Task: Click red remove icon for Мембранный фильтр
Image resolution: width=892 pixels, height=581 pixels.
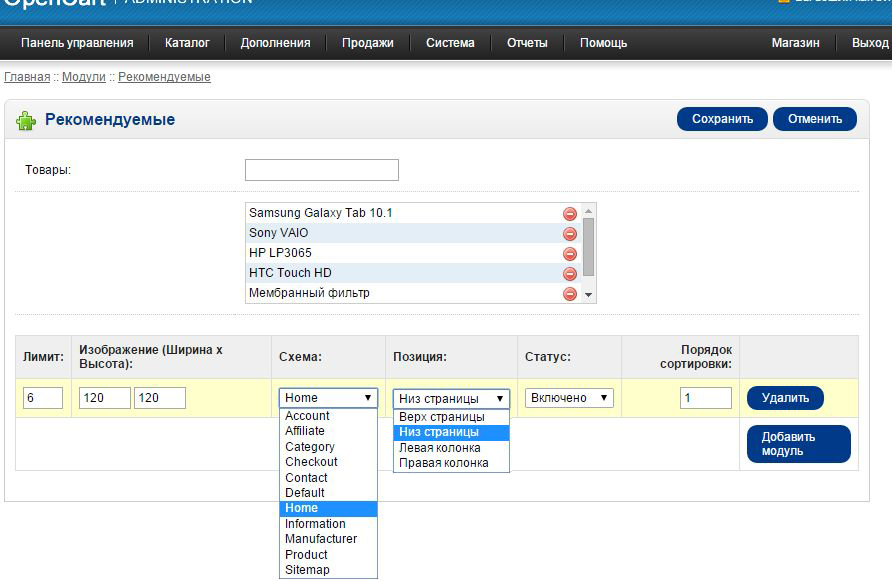Action: tap(570, 294)
